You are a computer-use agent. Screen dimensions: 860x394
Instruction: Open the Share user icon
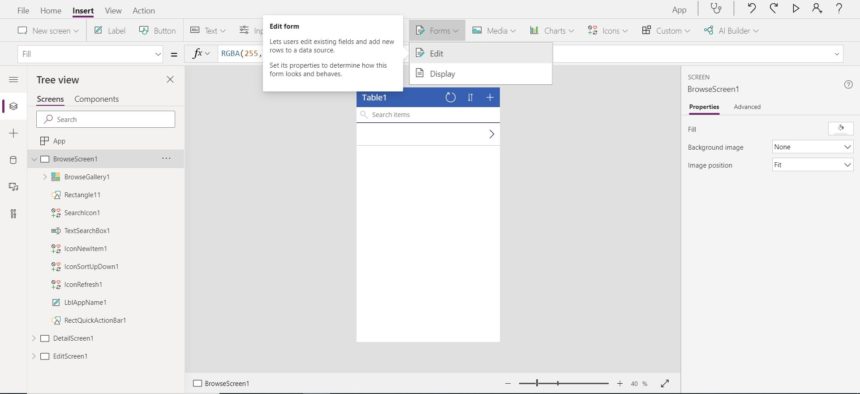817,9
